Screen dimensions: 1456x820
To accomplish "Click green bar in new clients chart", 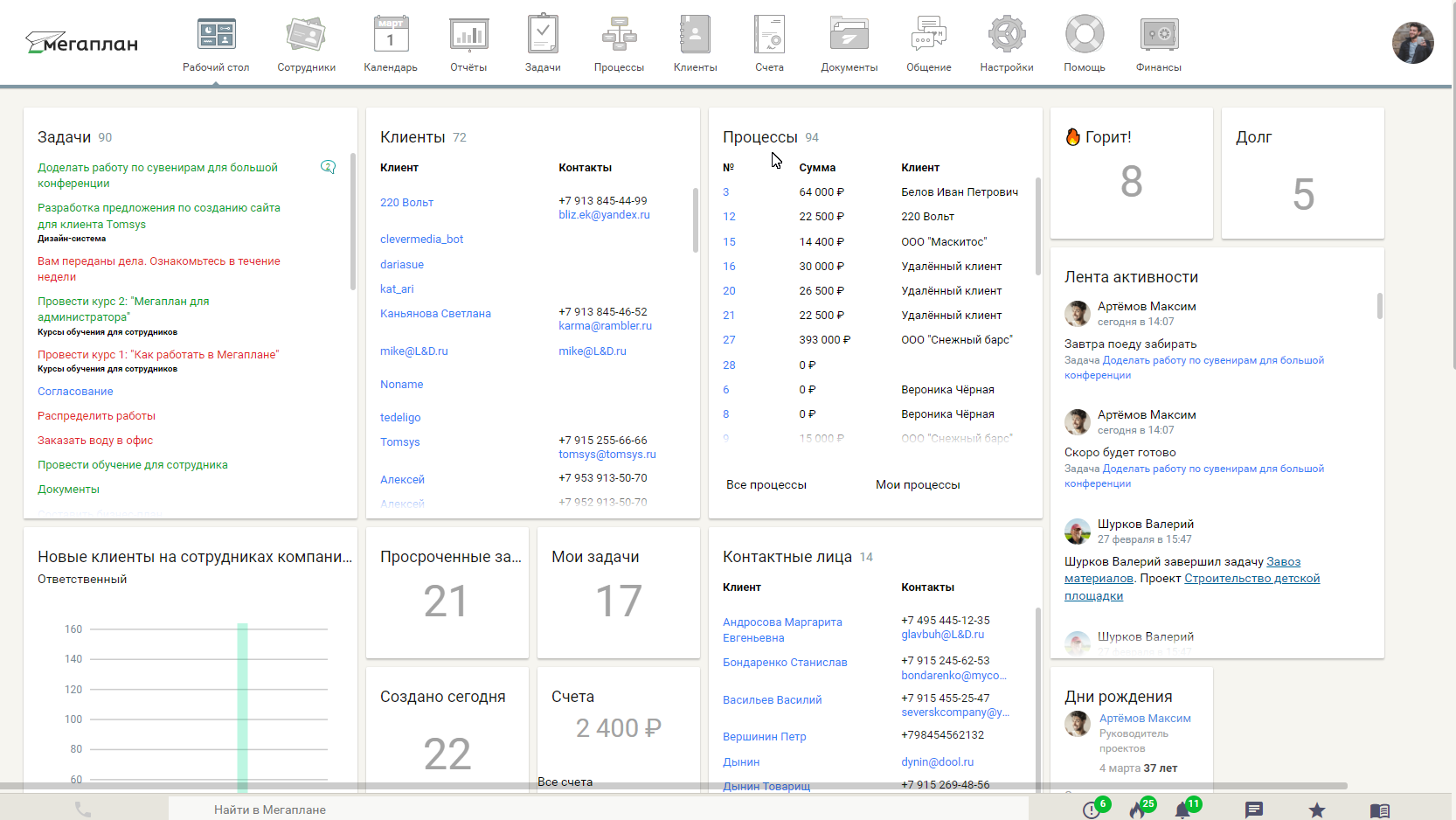I will (242, 707).
